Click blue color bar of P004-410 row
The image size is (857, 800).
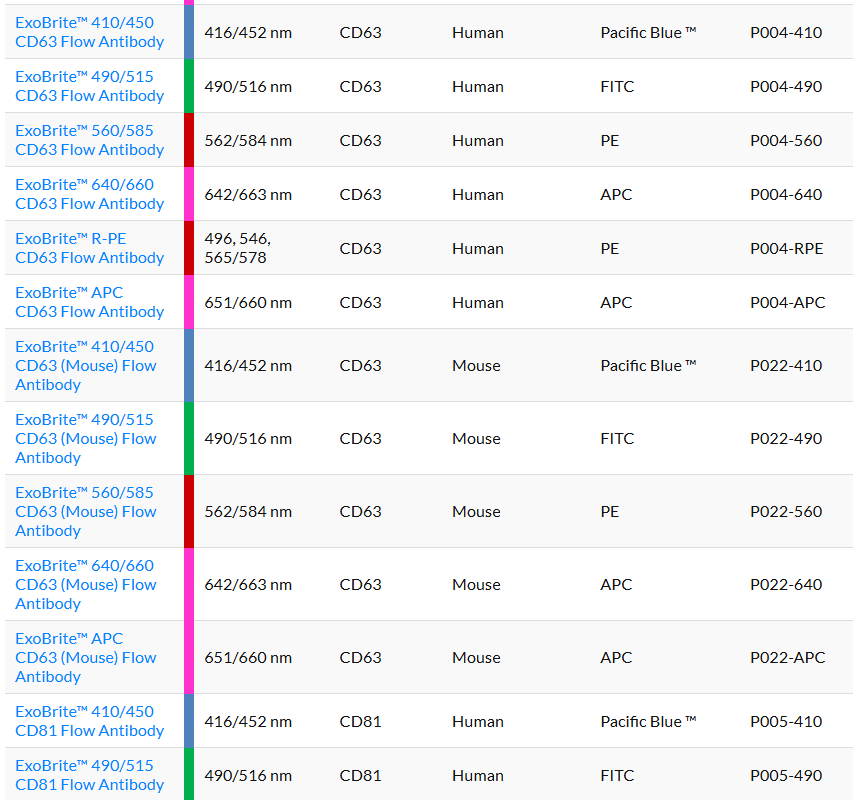click(x=189, y=32)
